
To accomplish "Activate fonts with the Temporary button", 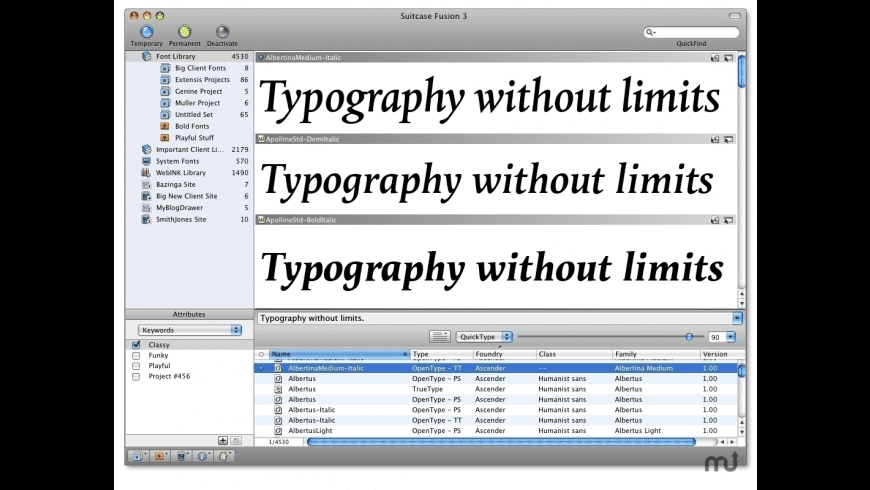I will [x=146, y=32].
